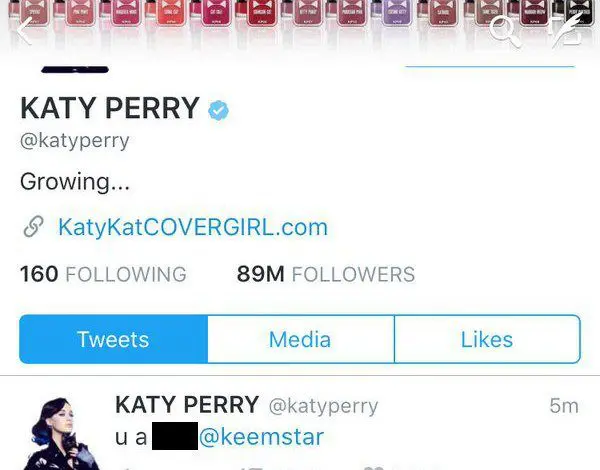Screen dimensions: 600x470
Task: Tap the back arrow in the header
Action: (24, 31)
